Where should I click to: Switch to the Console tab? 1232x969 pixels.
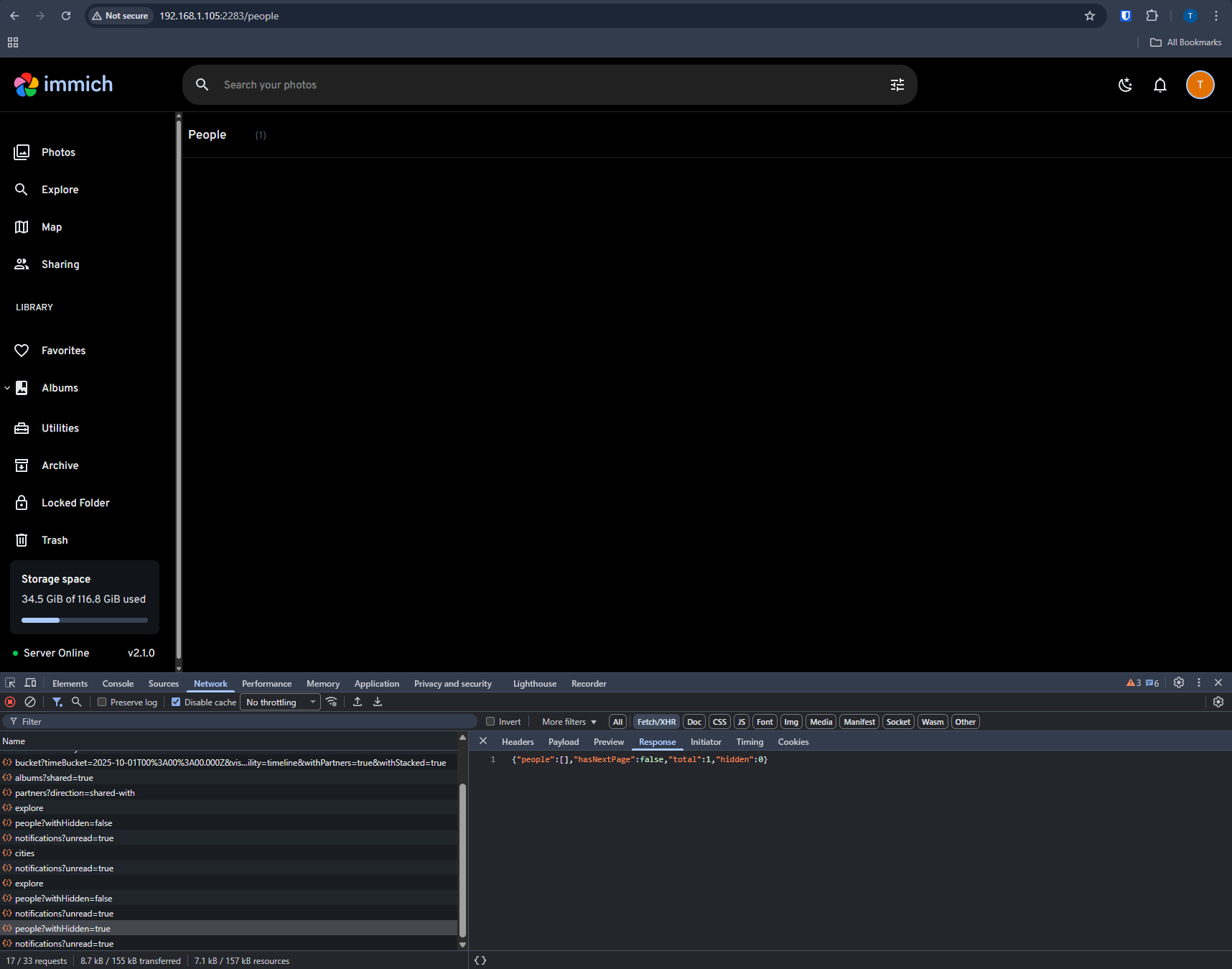(118, 683)
